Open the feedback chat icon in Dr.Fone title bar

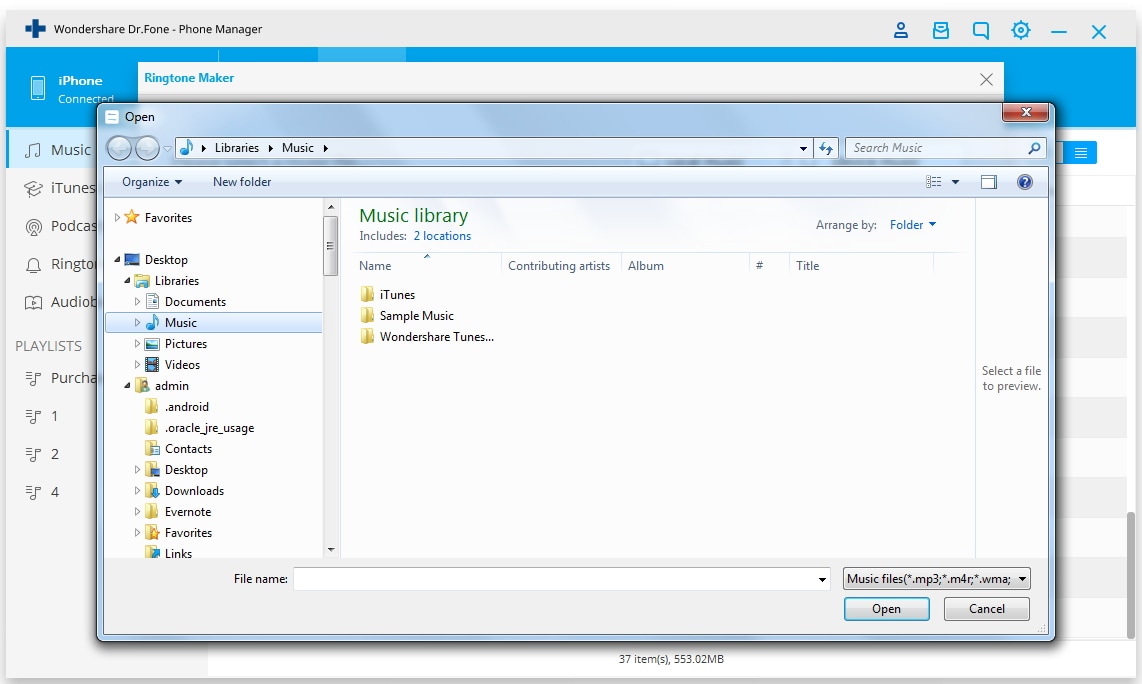tap(981, 30)
